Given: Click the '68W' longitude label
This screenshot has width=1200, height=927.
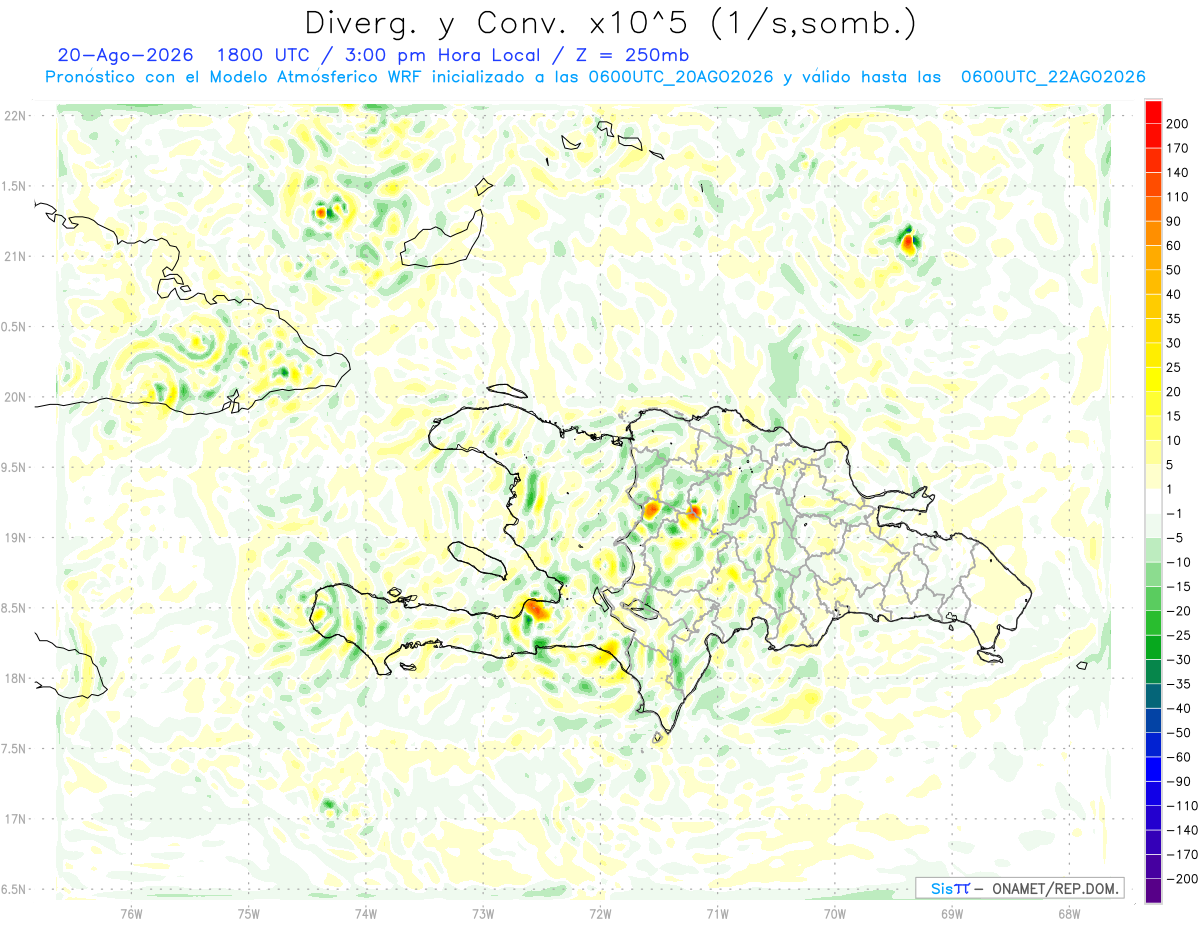Looking at the screenshot, I should pyautogui.click(x=1069, y=913).
